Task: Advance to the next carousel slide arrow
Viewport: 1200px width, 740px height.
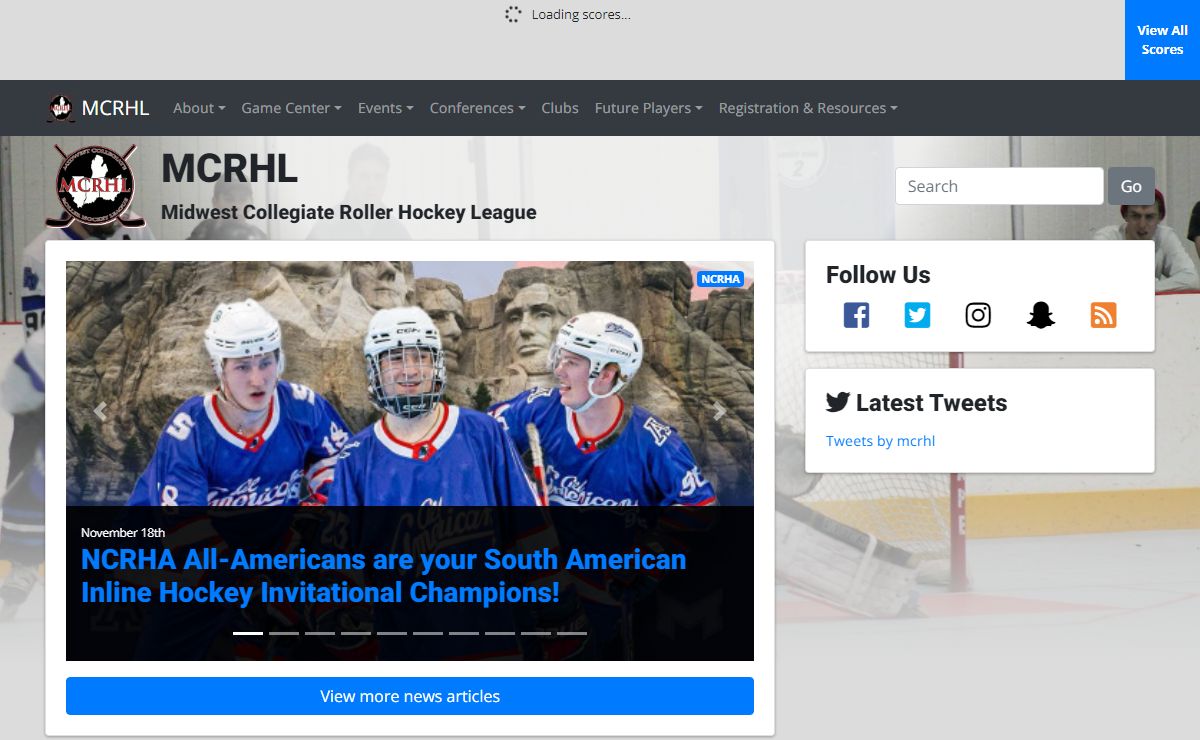Action: tap(720, 411)
